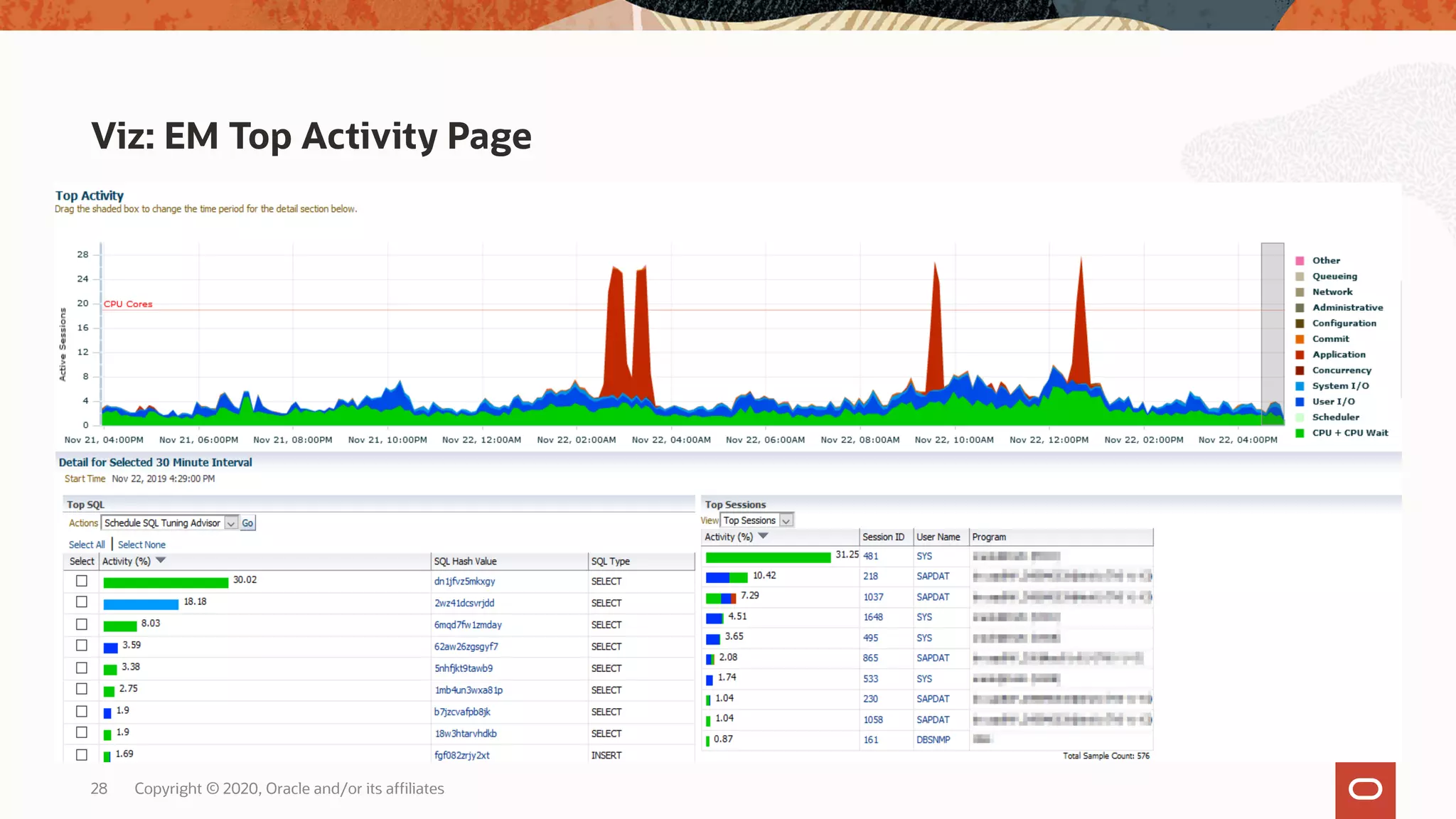Image resolution: width=1456 pixels, height=819 pixels.
Task: Enable the checkbox for 1mb4un3wxa81p
Action: tap(82, 689)
